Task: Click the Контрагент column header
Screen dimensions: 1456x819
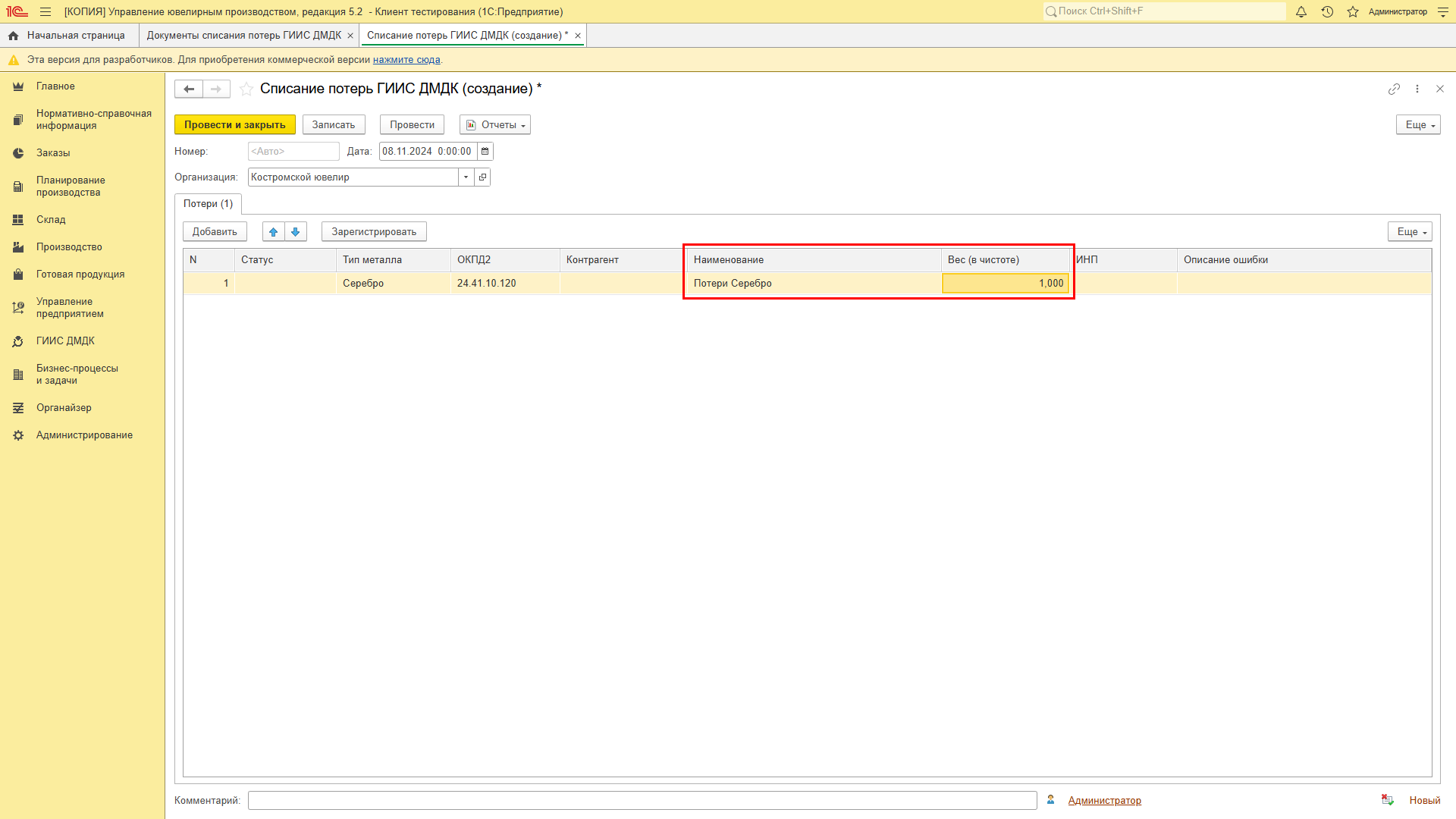Action: [x=623, y=260]
